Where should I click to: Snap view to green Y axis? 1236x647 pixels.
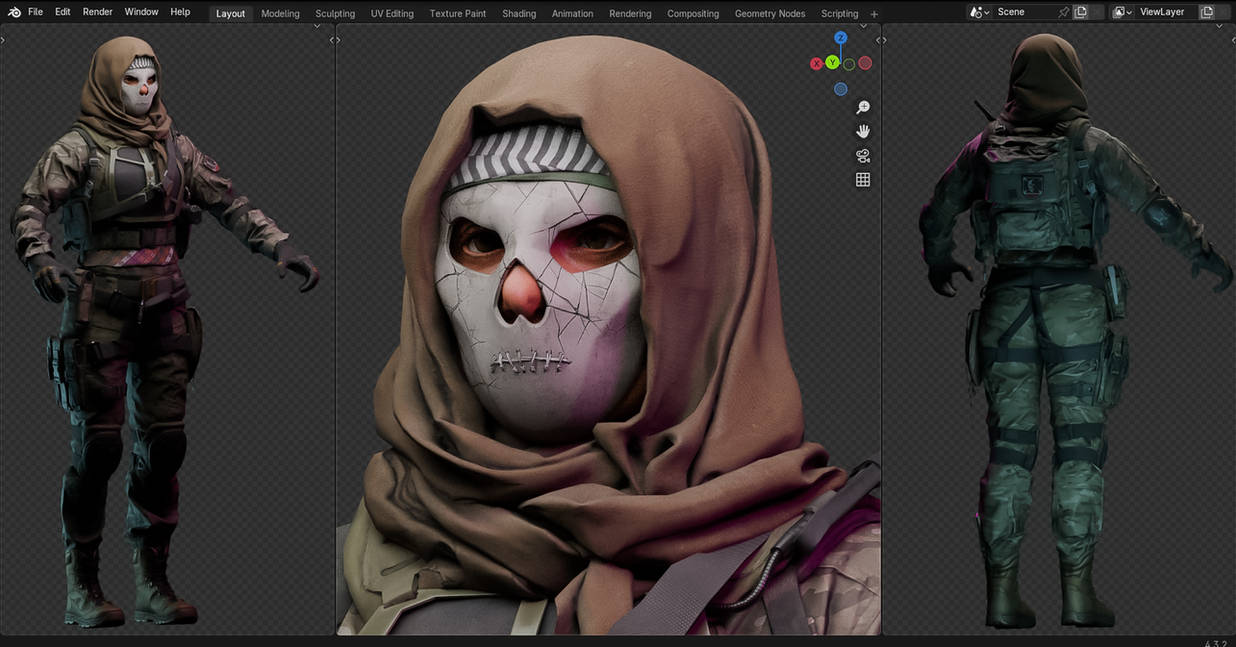click(832, 63)
